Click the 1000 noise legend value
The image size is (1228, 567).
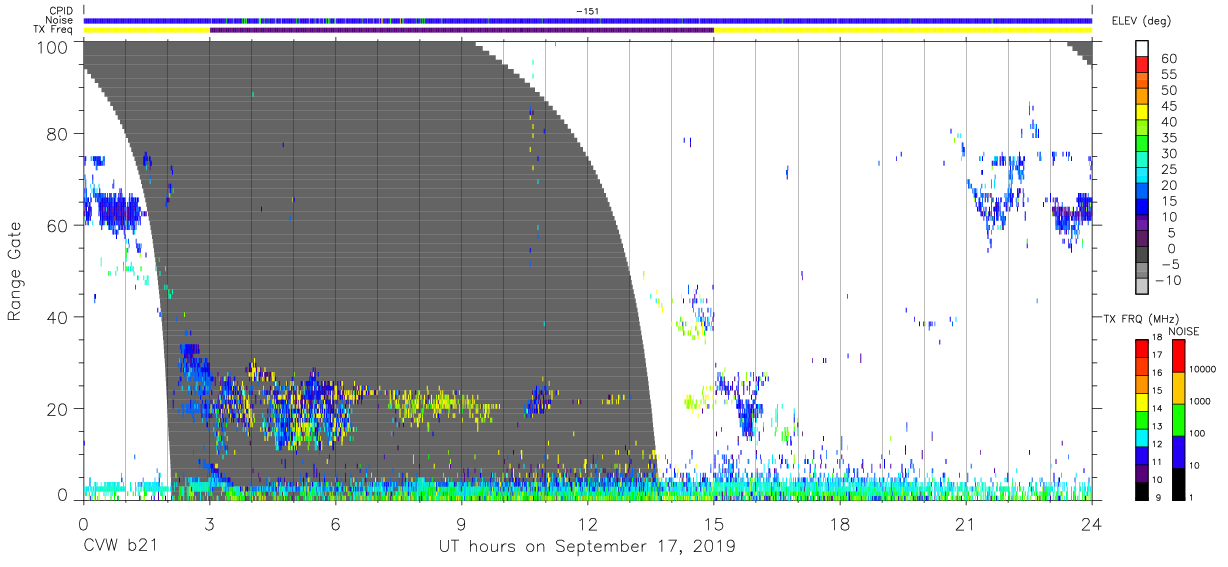(1201, 401)
